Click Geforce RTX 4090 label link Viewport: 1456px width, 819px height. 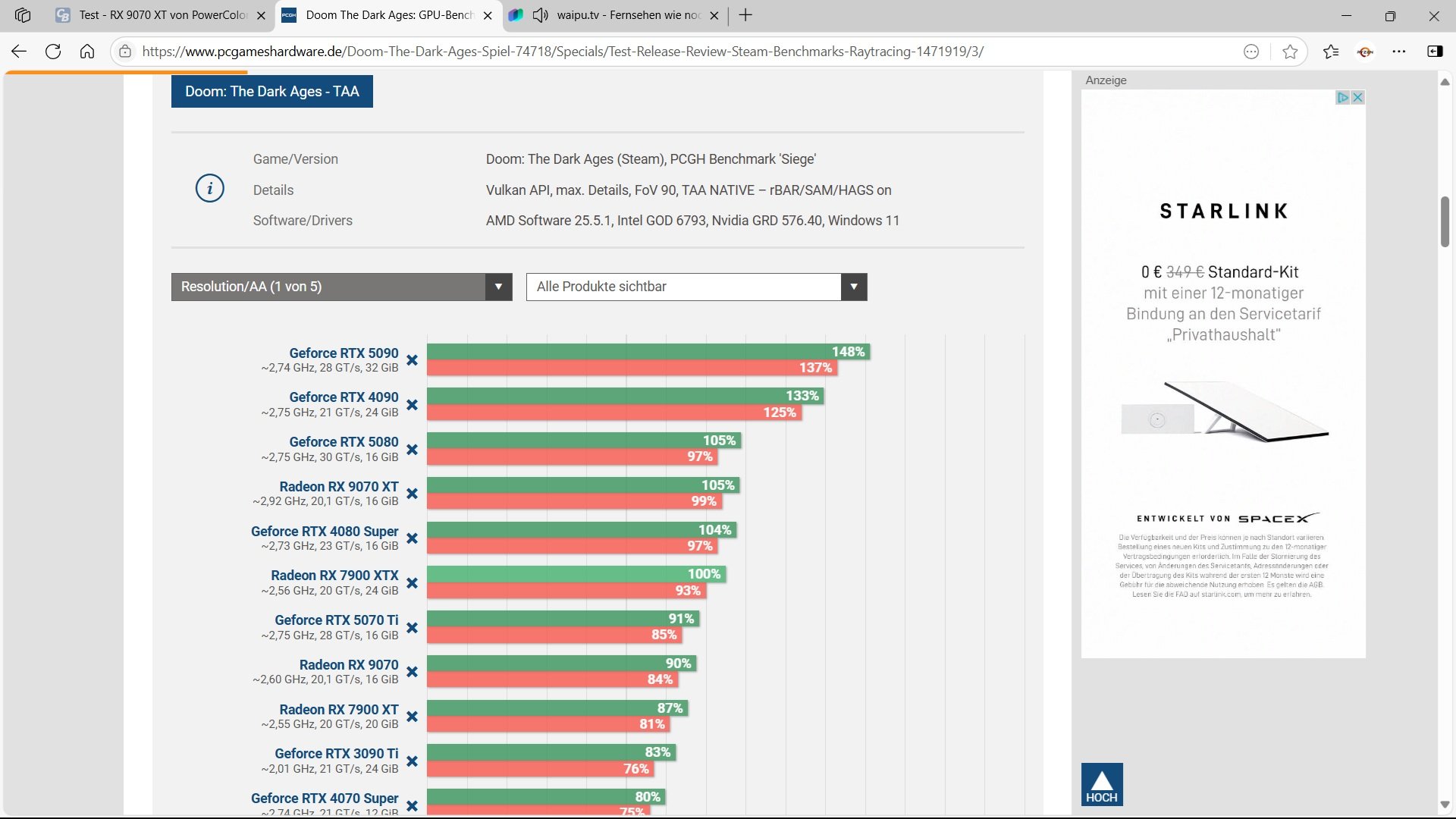coord(344,397)
